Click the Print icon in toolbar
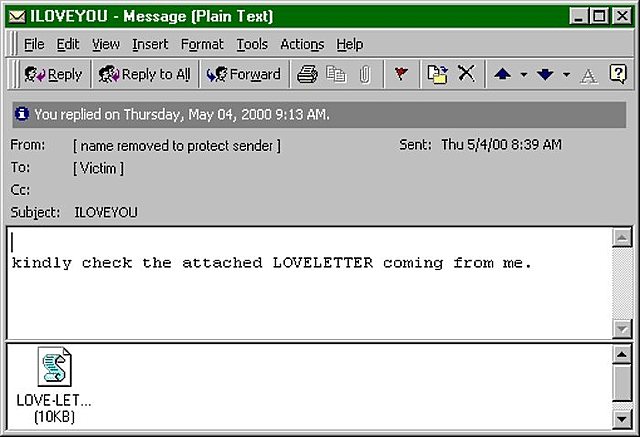Viewport: 640px width, 437px height. pos(307,74)
